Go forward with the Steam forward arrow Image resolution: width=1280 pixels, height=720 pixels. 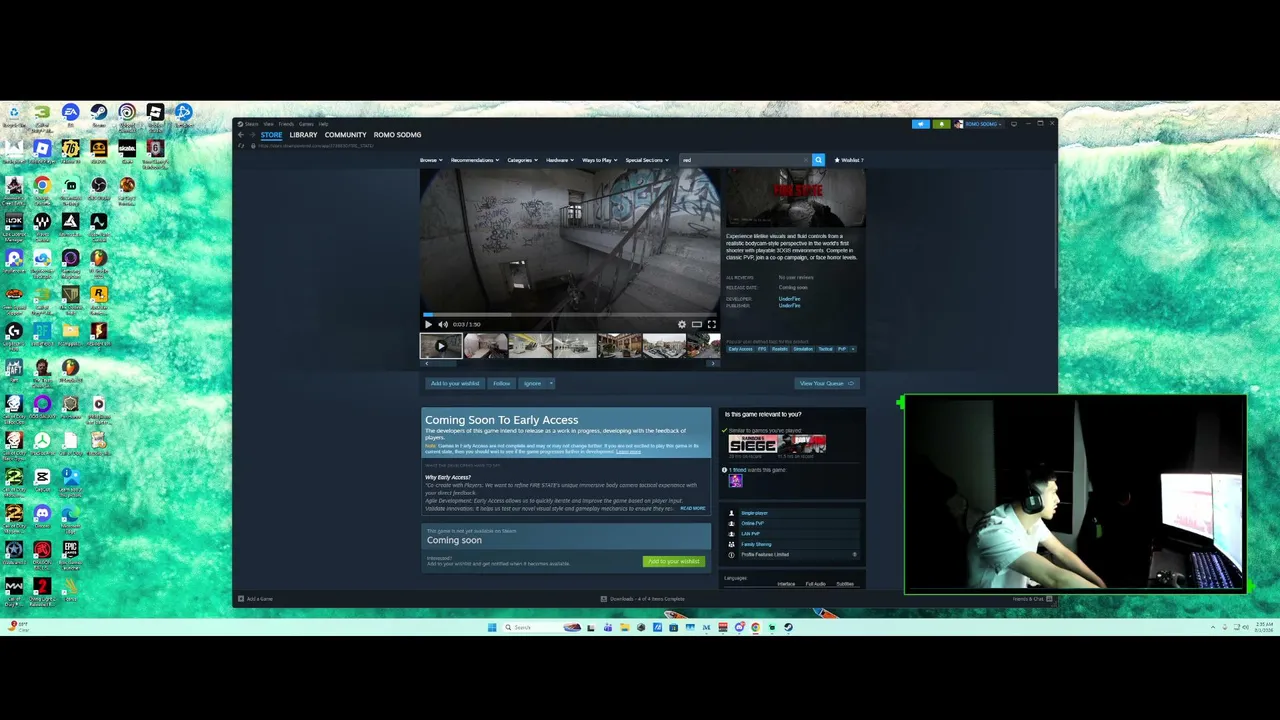point(252,135)
